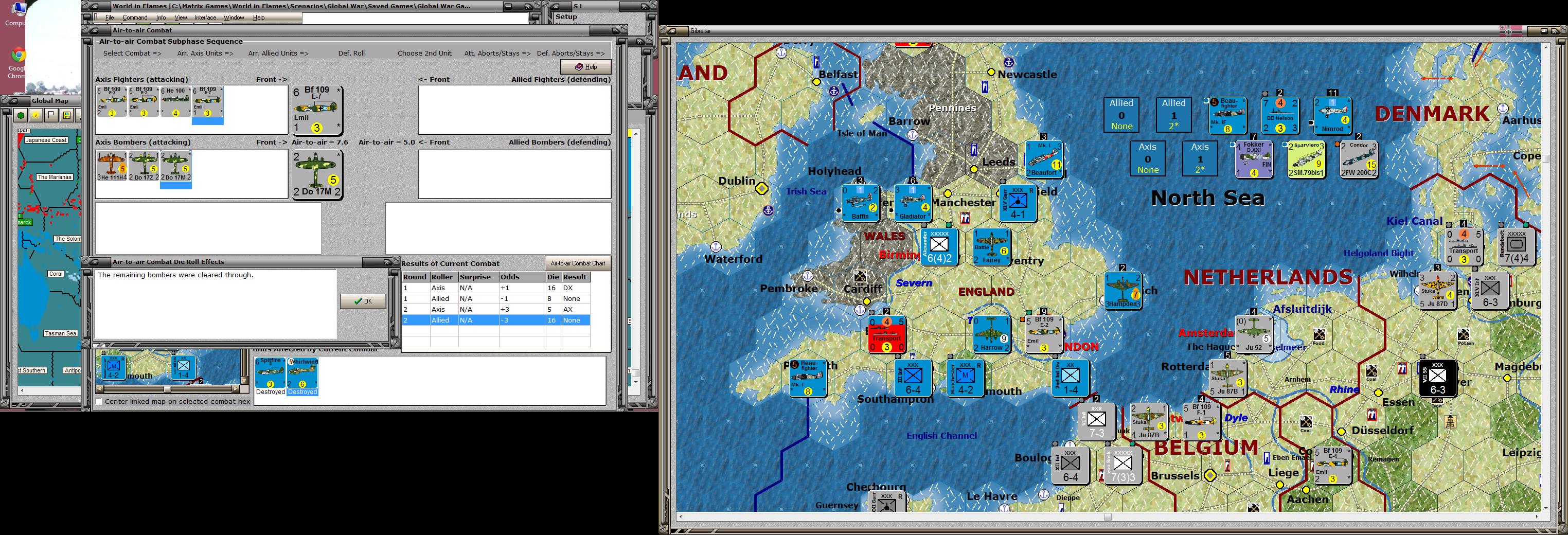Click the Condor FW 200C counter

(x=1359, y=159)
